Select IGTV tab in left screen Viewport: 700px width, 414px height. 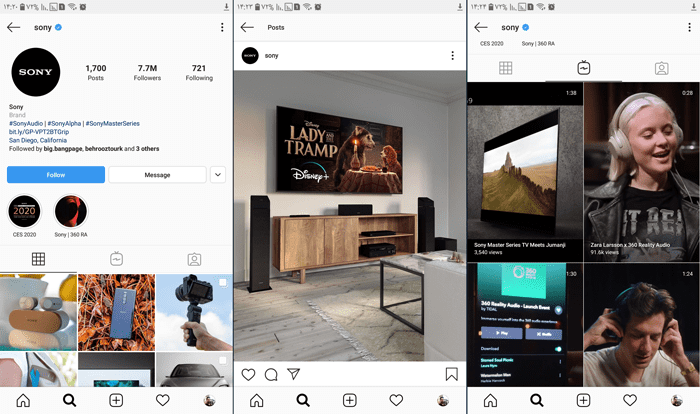pos(117,259)
